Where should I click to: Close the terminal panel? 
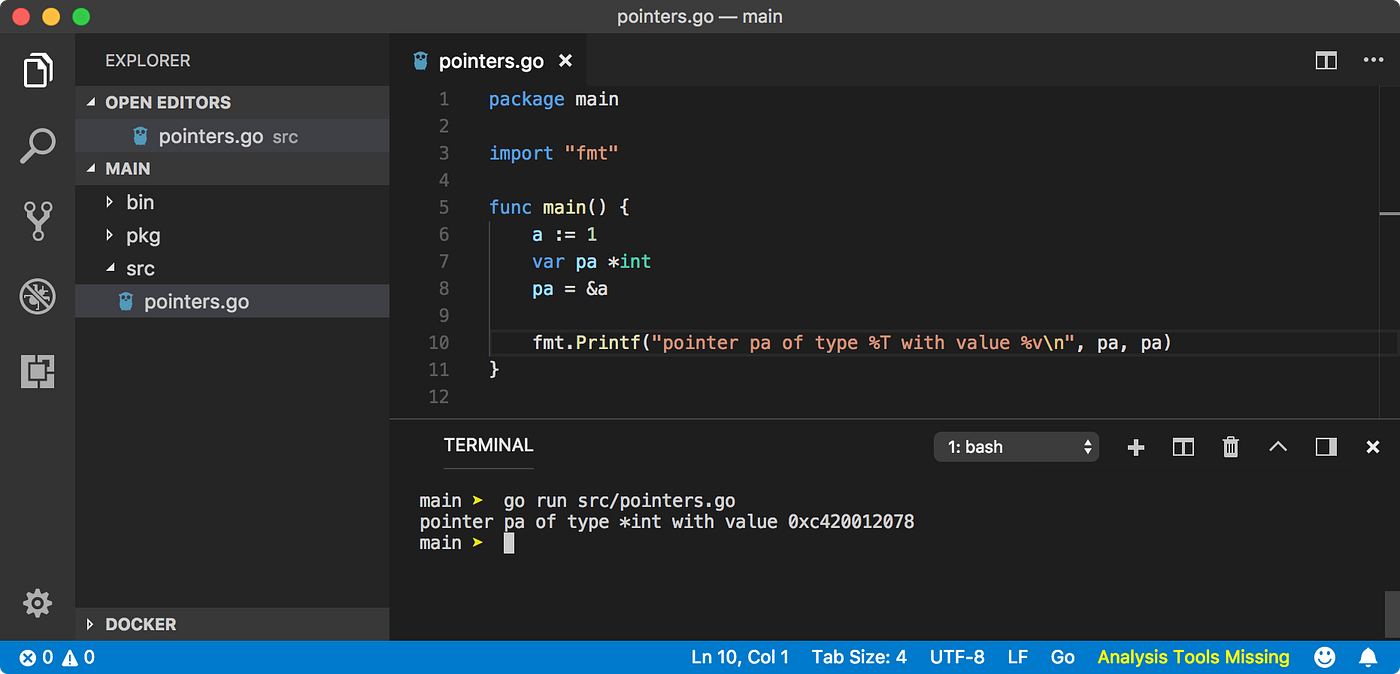[1373, 447]
